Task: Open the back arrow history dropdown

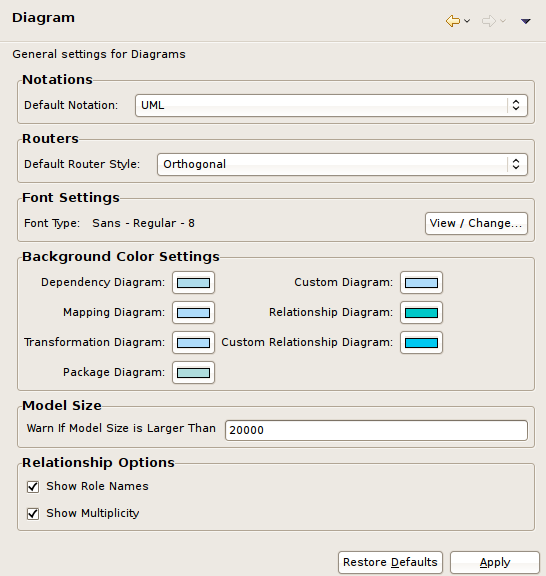Action: click(467, 21)
